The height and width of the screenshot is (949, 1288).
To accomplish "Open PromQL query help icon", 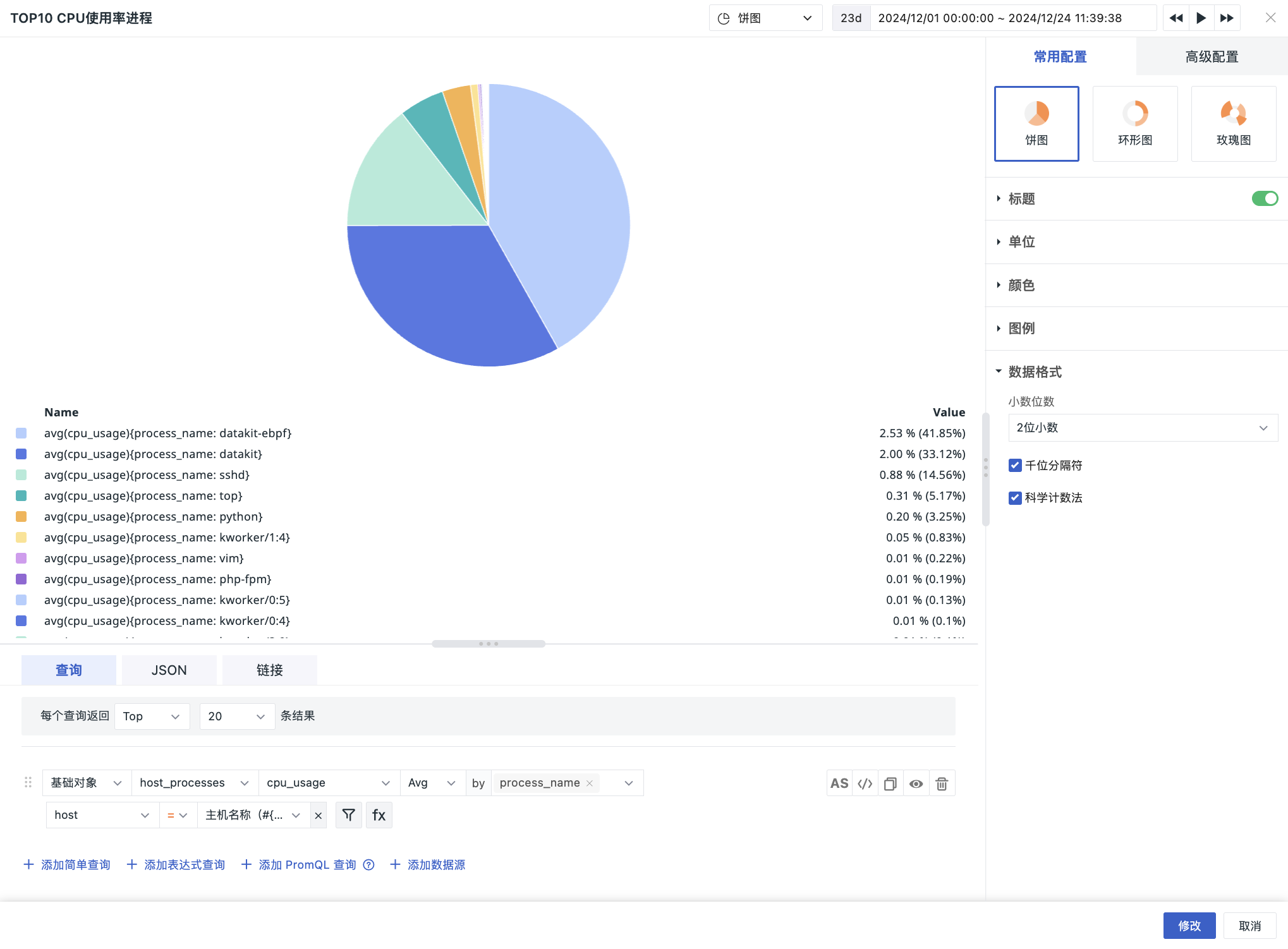I will [369, 865].
